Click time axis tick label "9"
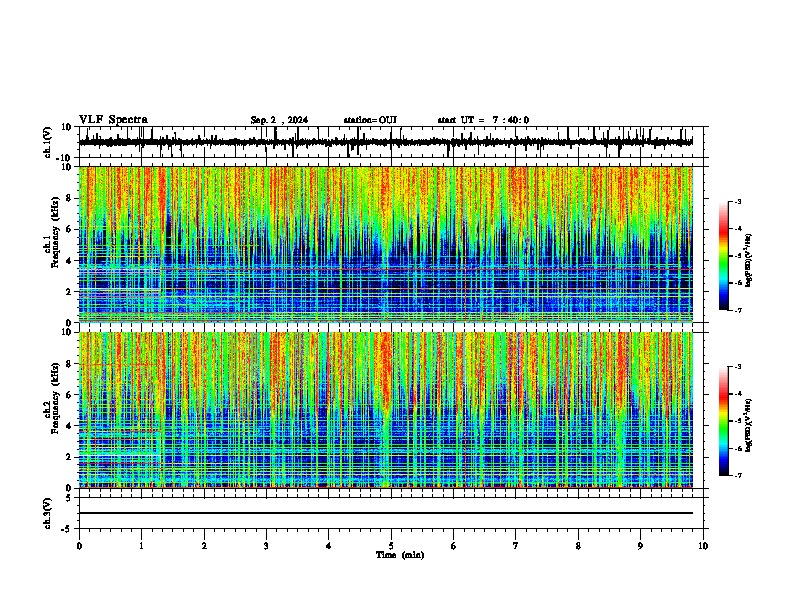 pos(640,546)
